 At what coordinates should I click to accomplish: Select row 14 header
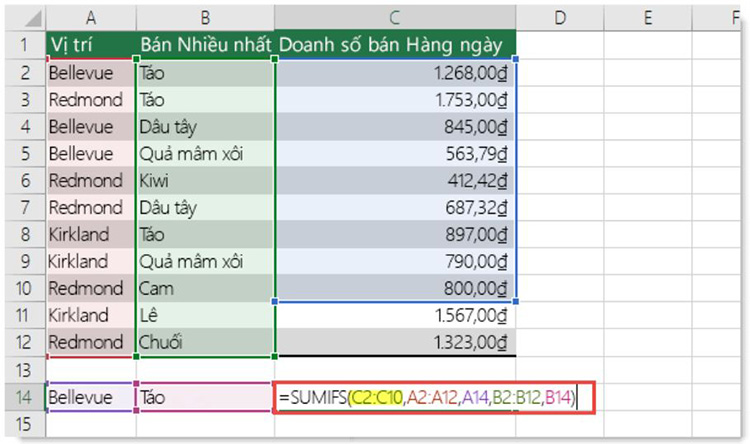pos(26,397)
